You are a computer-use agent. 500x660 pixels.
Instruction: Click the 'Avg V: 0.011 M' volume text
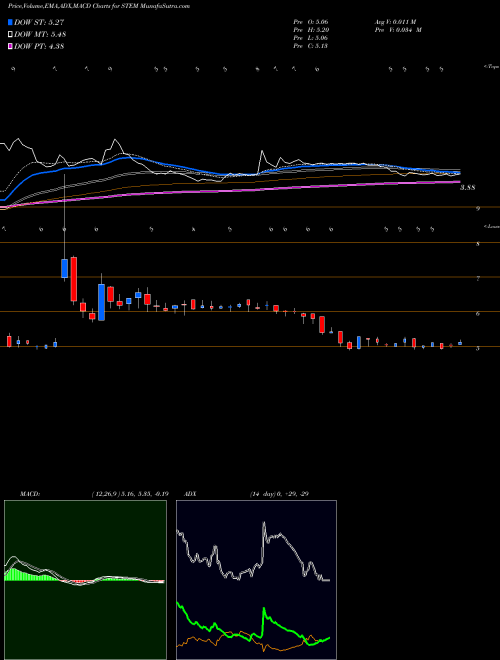click(x=395, y=21)
